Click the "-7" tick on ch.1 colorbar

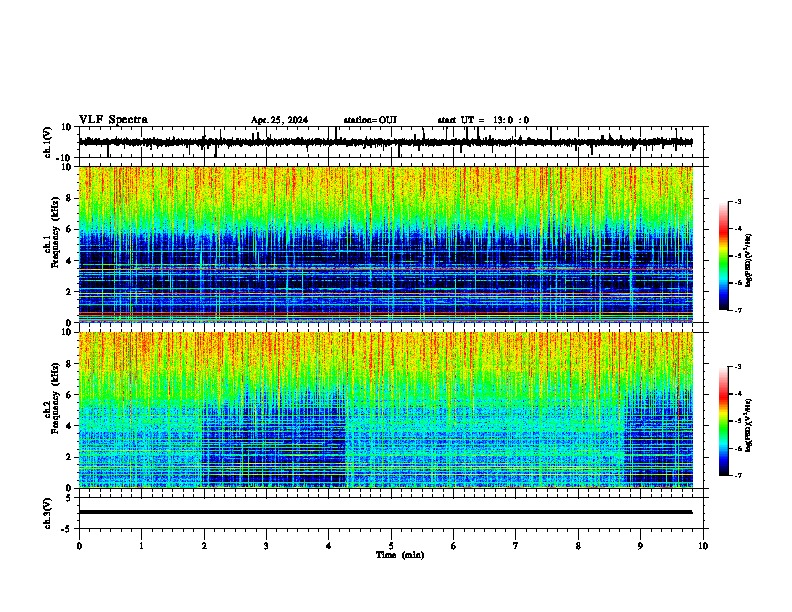(737, 310)
